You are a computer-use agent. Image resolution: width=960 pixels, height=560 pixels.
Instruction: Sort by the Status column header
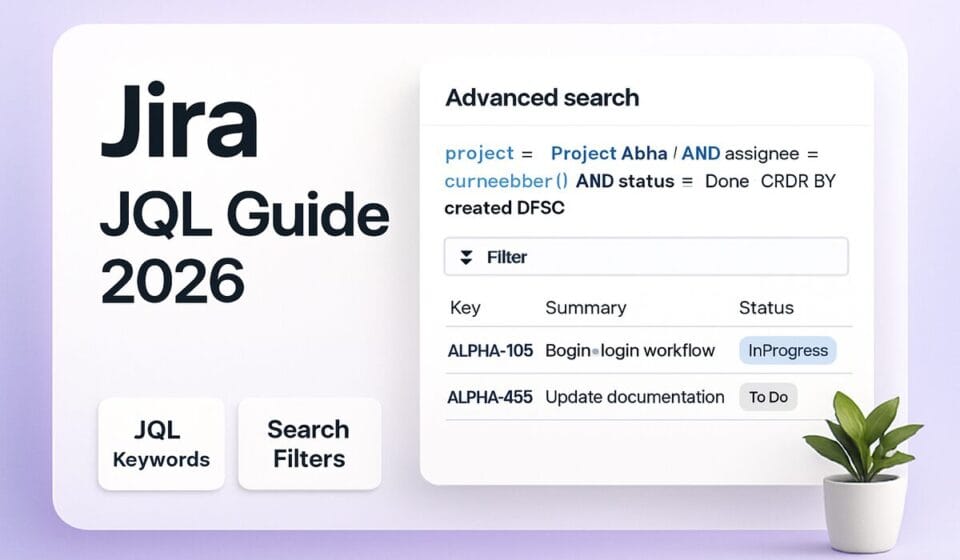pos(766,308)
